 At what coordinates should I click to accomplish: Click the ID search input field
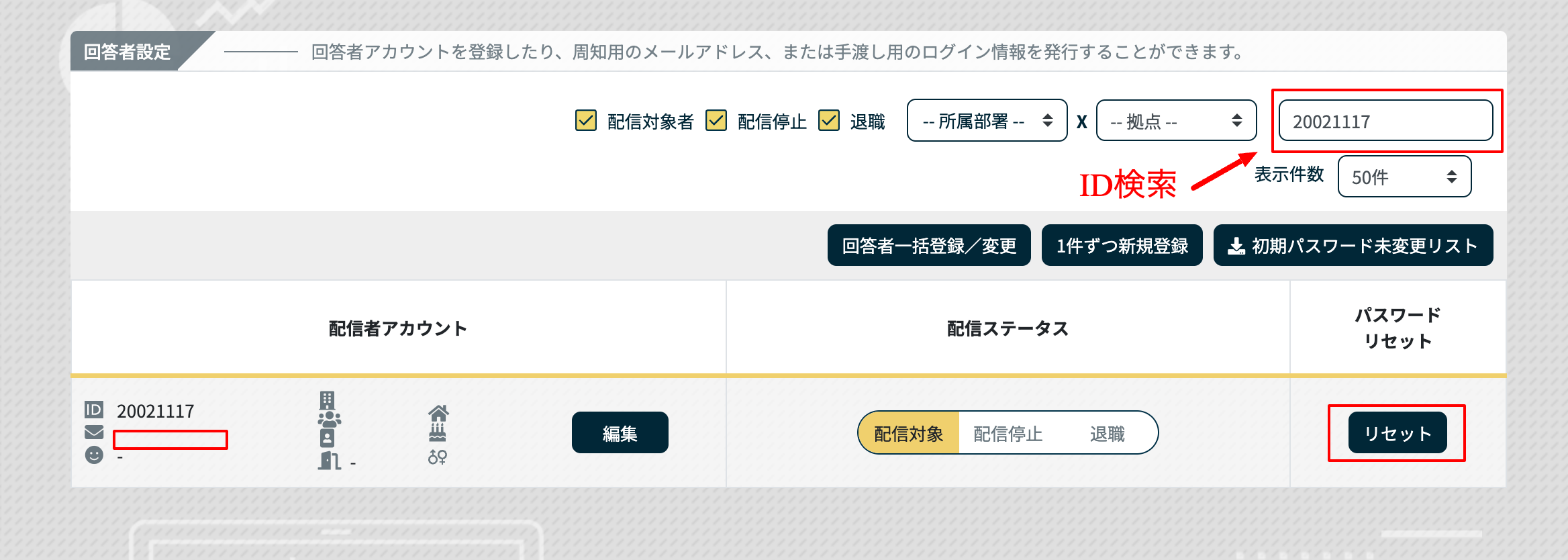[1385, 122]
